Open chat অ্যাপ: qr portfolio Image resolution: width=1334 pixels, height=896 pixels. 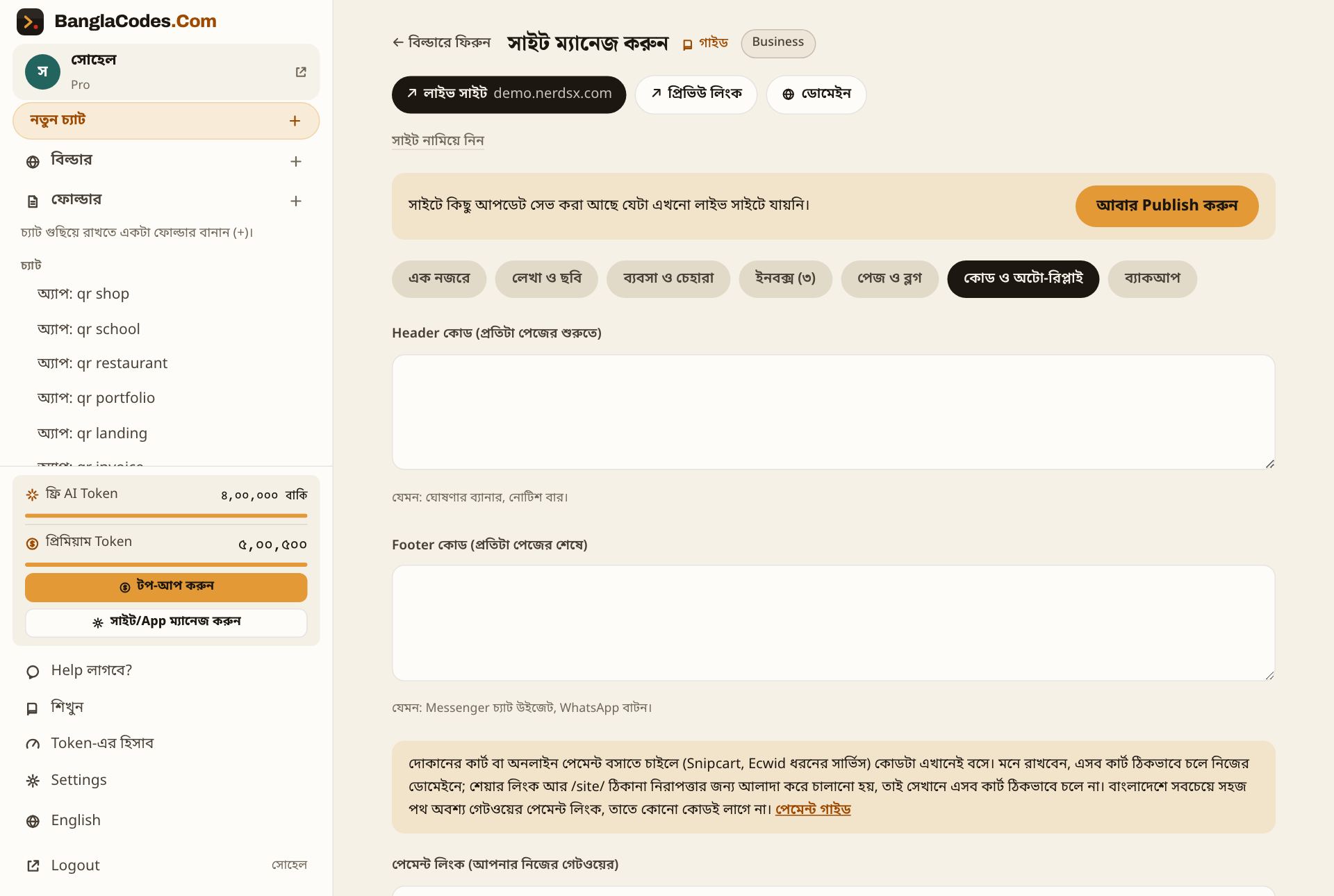pyautogui.click(x=97, y=398)
